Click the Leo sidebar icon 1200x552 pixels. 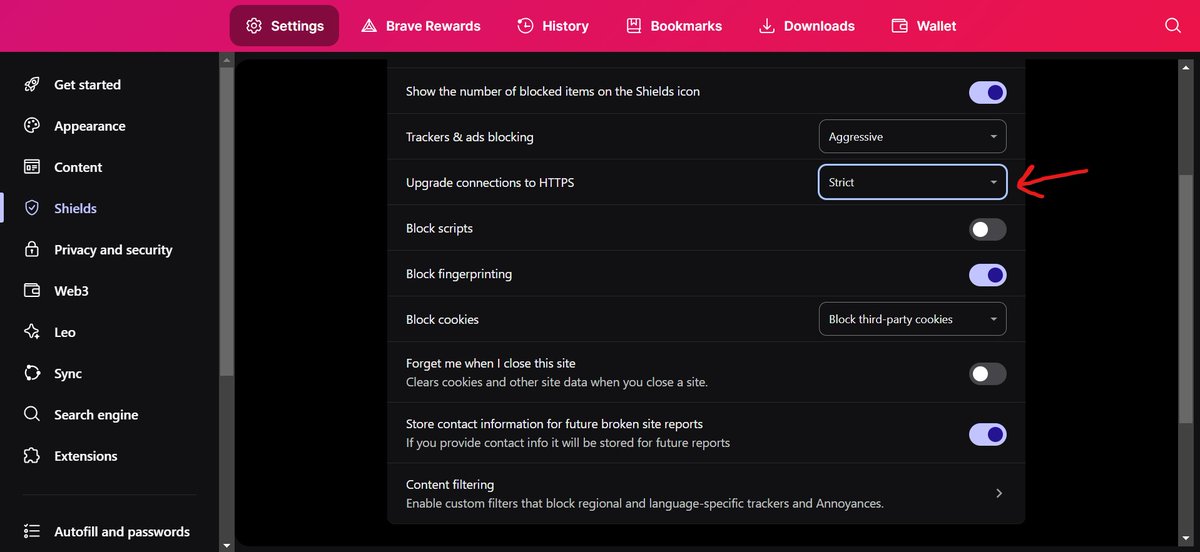tap(32, 332)
